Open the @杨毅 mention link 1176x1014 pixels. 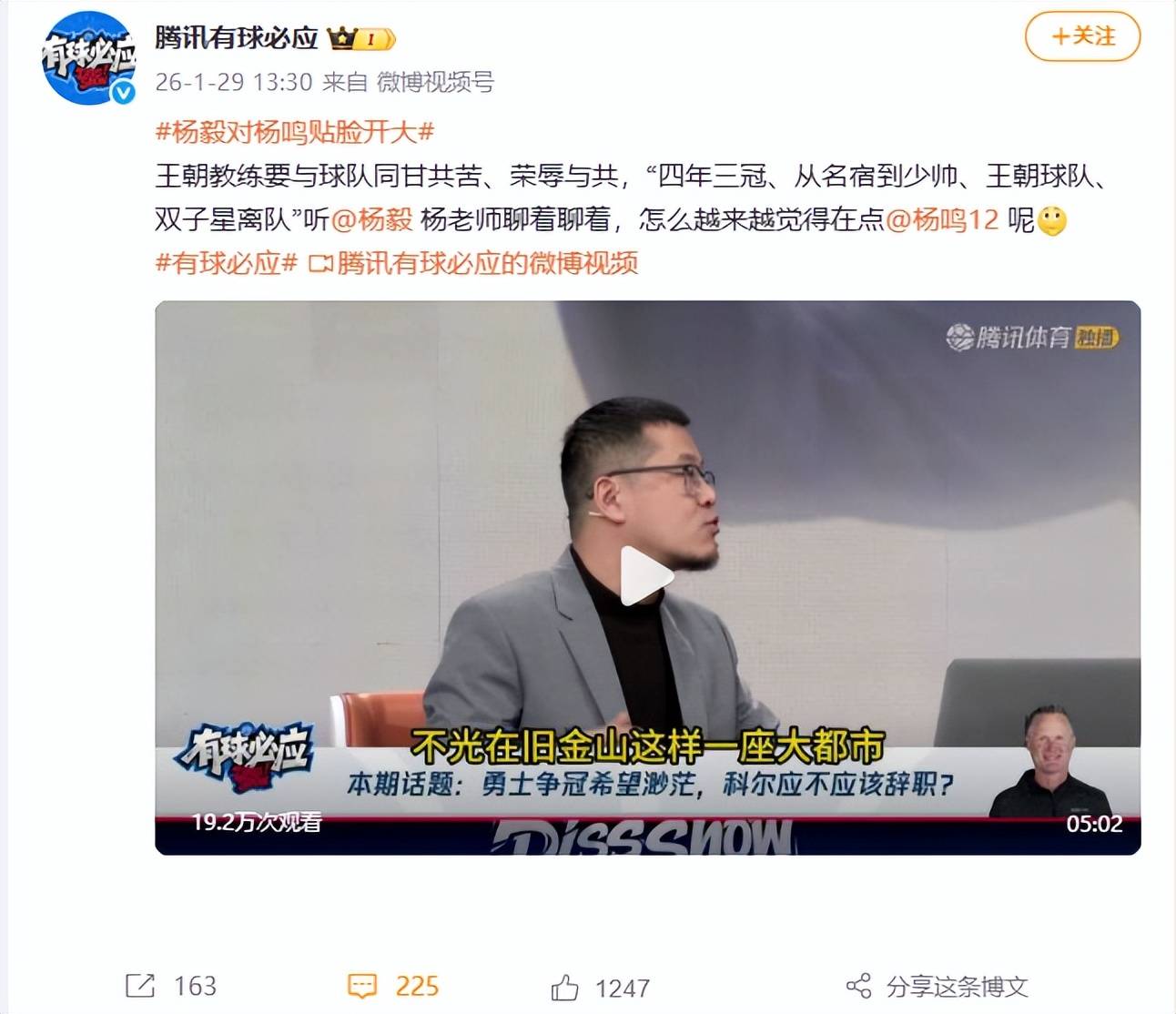pos(371,219)
